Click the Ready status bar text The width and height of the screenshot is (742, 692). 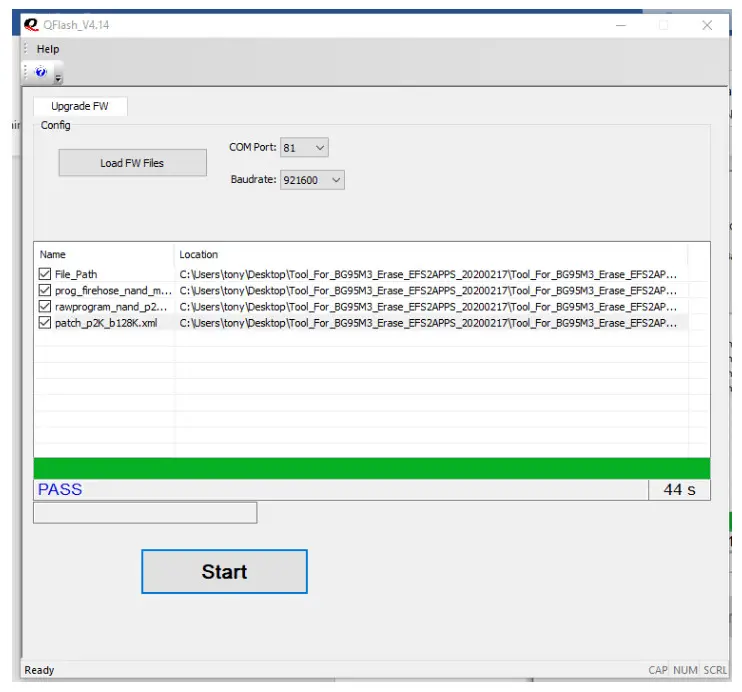pyautogui.click(x=39, y=670)
